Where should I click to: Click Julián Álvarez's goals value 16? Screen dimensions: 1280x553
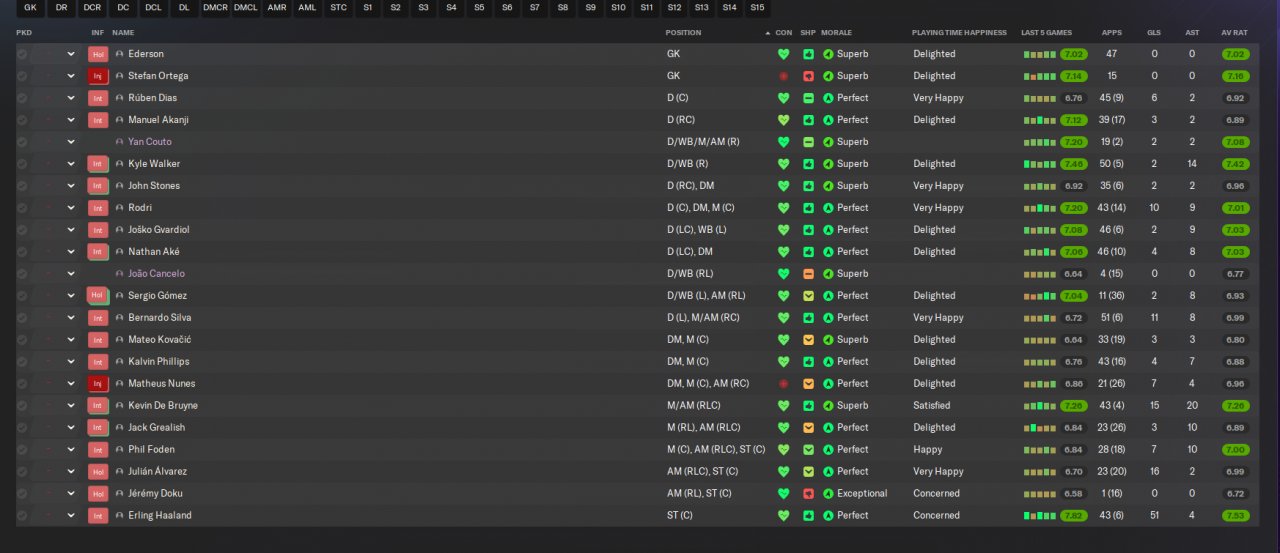point(1154,472)
